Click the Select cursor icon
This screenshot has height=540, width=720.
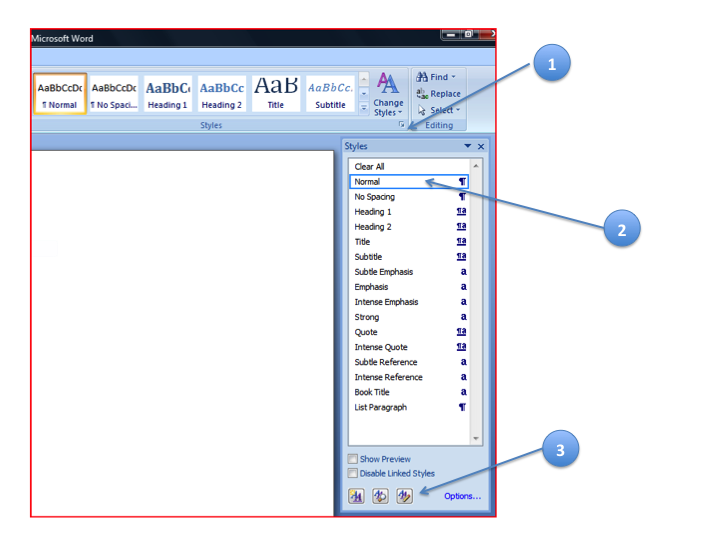422,111
